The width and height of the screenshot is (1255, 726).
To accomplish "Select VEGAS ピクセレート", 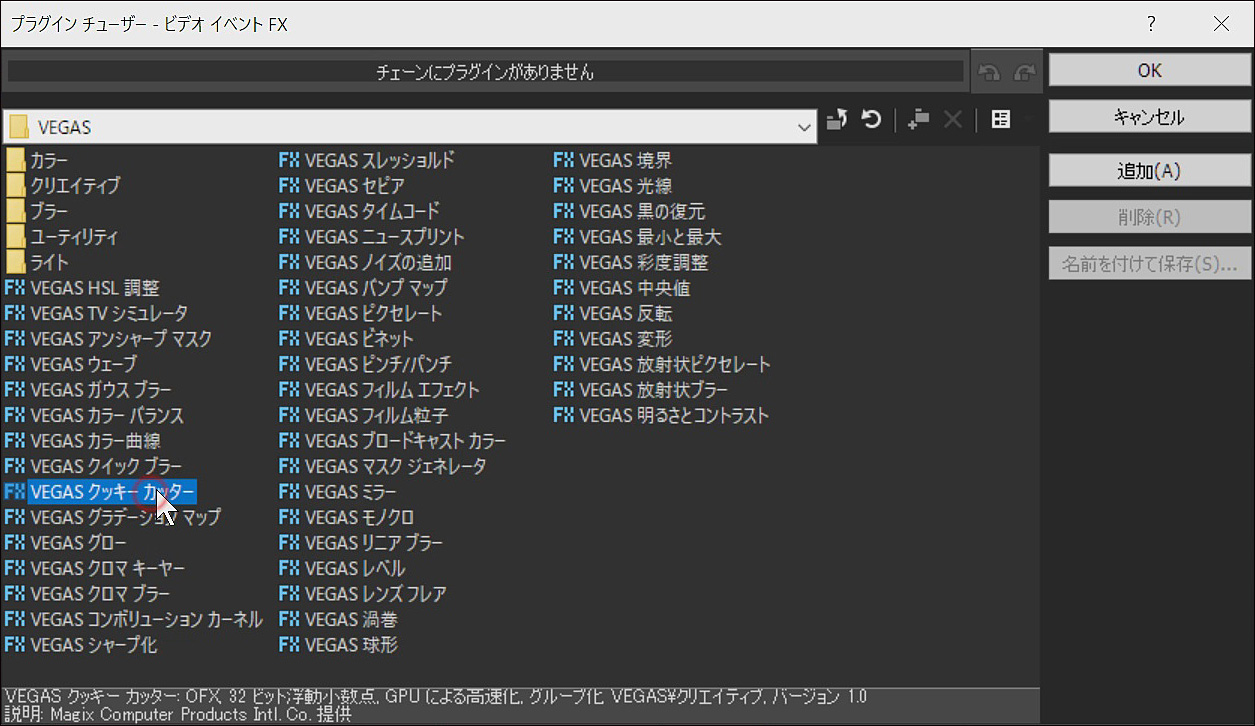I will pos(361,314).
